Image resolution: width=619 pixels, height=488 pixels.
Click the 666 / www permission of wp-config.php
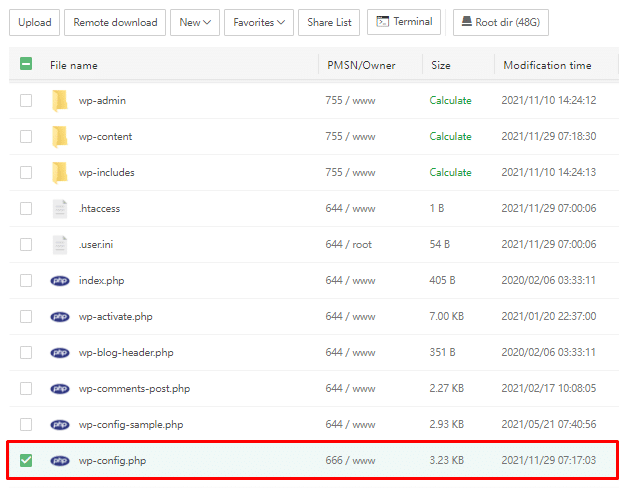click(x=350, y=460)
